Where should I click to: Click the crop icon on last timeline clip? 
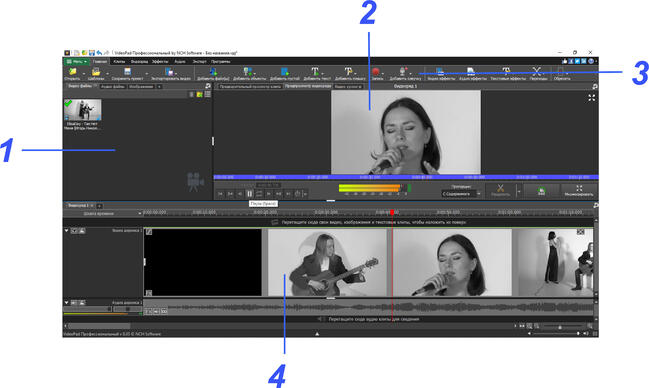click(x=580, y=232)
